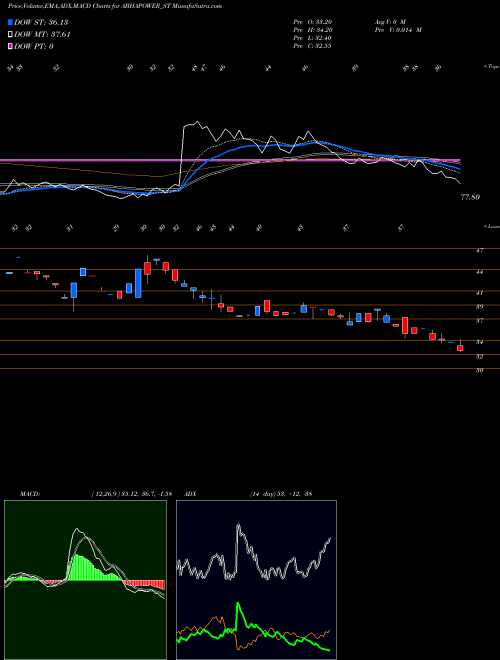Click the 'Pre H: 34.20' value
The height and width of the screenshot is (660, 500).
312,30
